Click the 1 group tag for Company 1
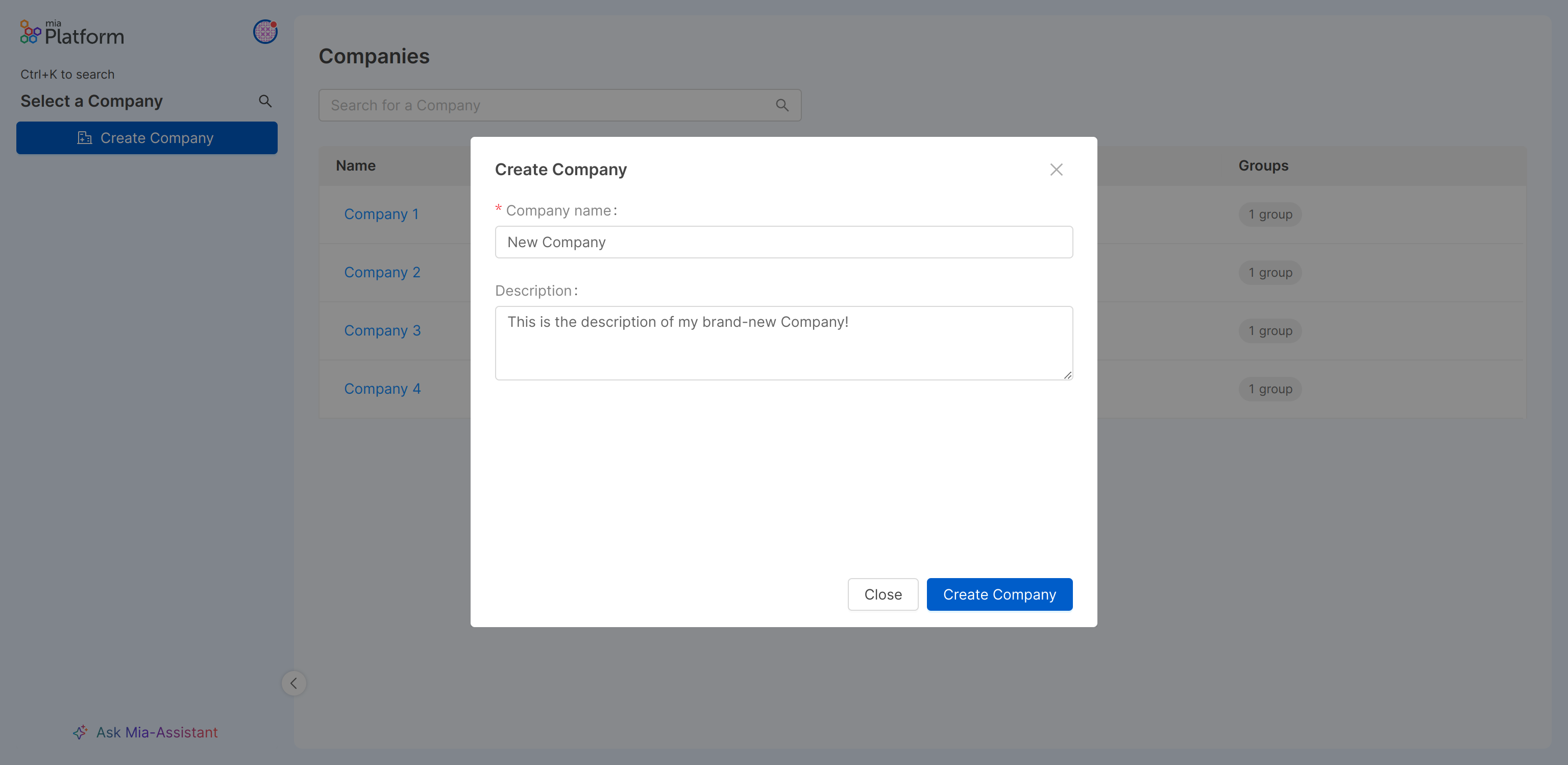1568x765 pixels. 1269,214
